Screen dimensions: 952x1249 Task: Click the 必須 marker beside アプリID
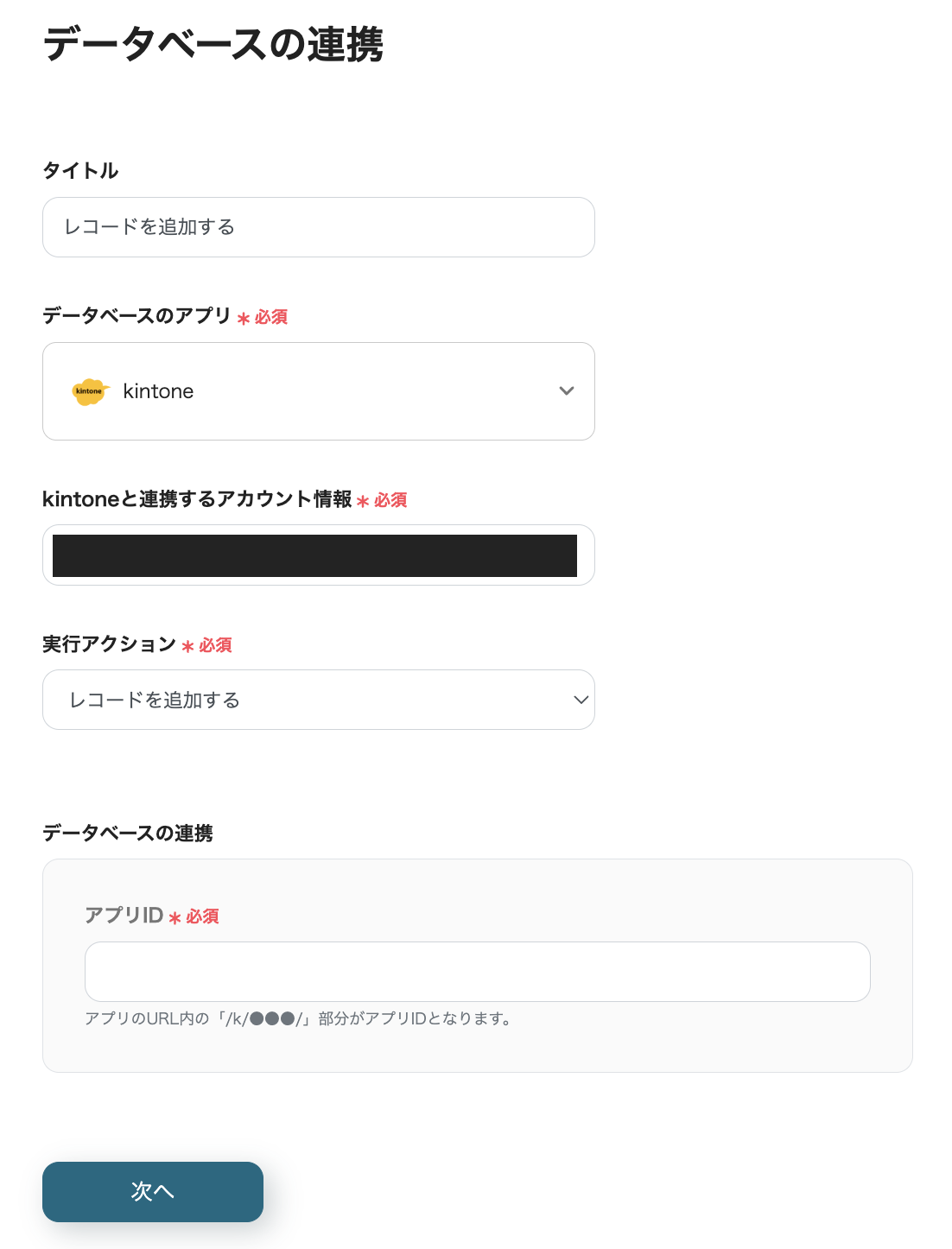(x=202, y=917)
